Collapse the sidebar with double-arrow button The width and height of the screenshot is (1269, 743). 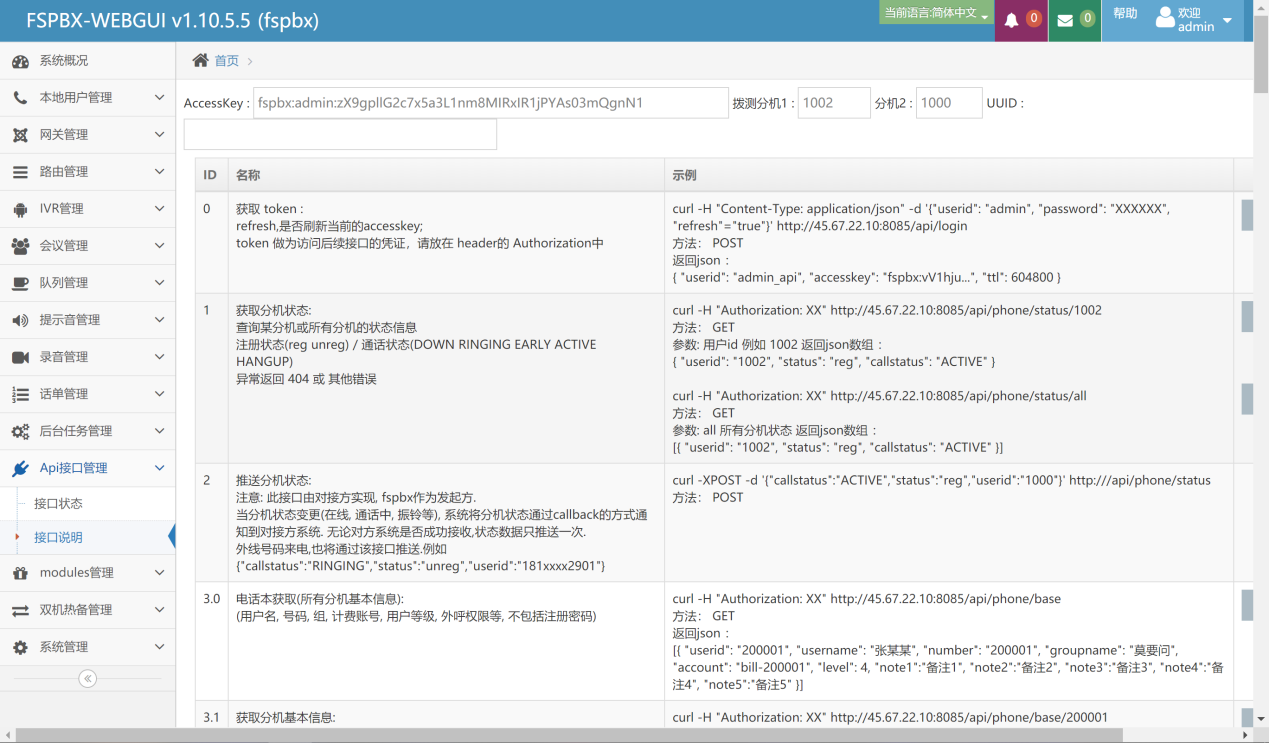pyautogui.click(x=87, y=679)
